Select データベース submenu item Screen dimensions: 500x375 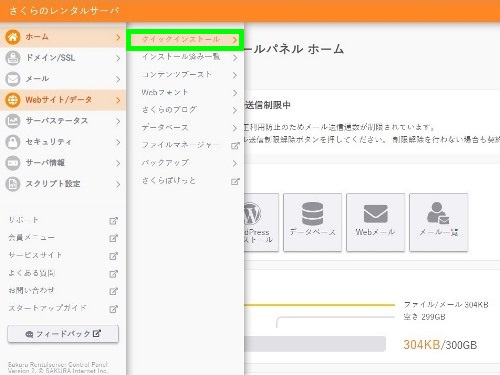point(185,127)
